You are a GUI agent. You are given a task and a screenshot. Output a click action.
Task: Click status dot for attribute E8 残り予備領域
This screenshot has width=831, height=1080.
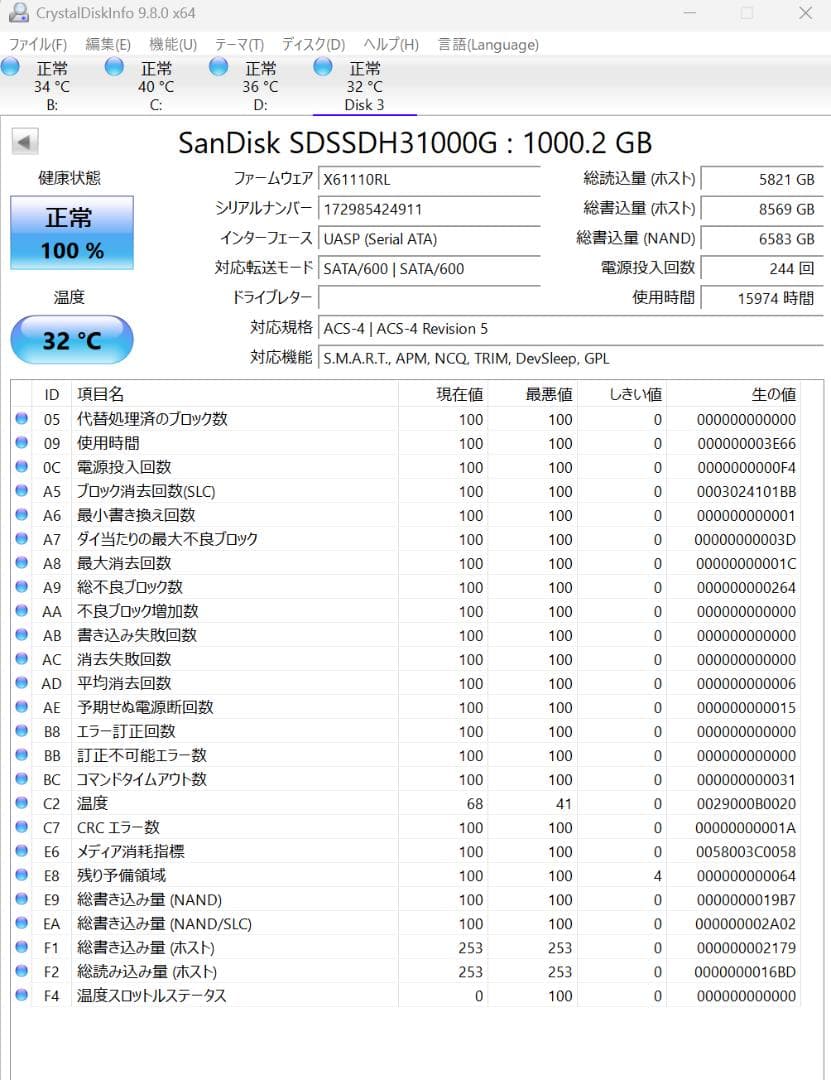(21, 875)
